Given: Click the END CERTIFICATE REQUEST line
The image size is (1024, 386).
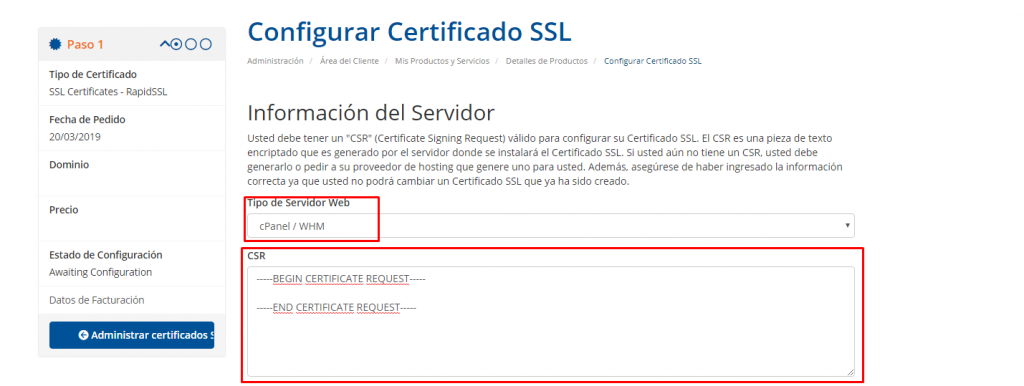Looking at the screenshot, I should click(336, 307).
